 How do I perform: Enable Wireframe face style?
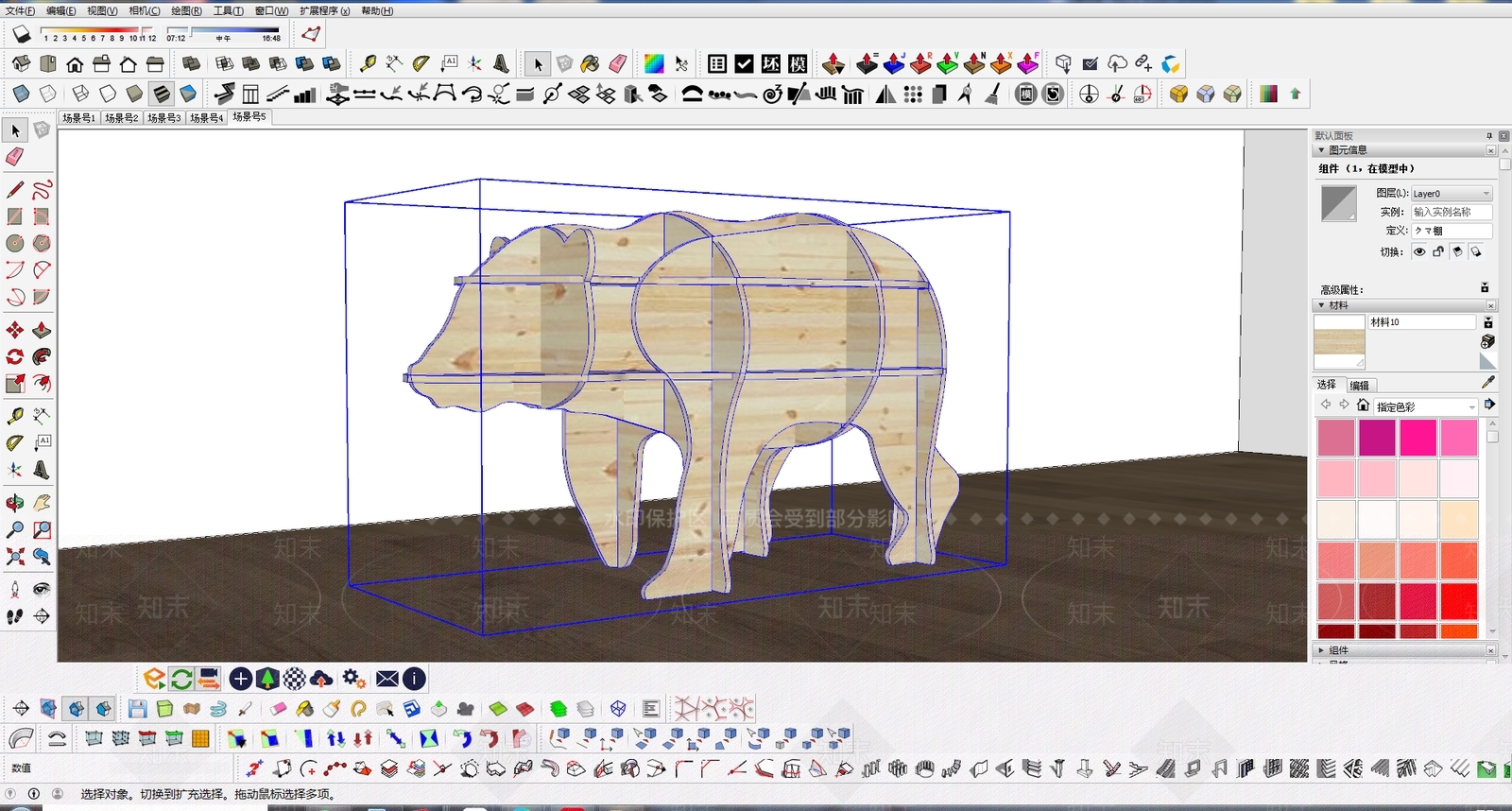[81, 94]
